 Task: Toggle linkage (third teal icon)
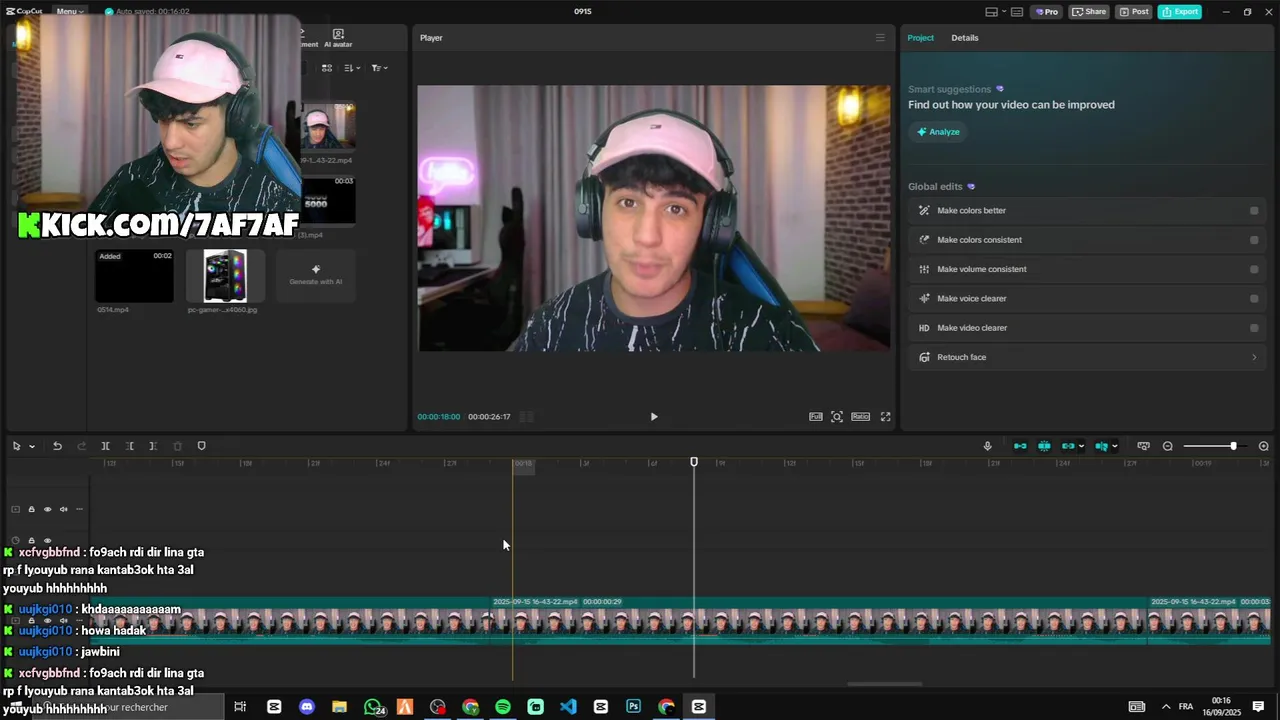coord(1068,446)
